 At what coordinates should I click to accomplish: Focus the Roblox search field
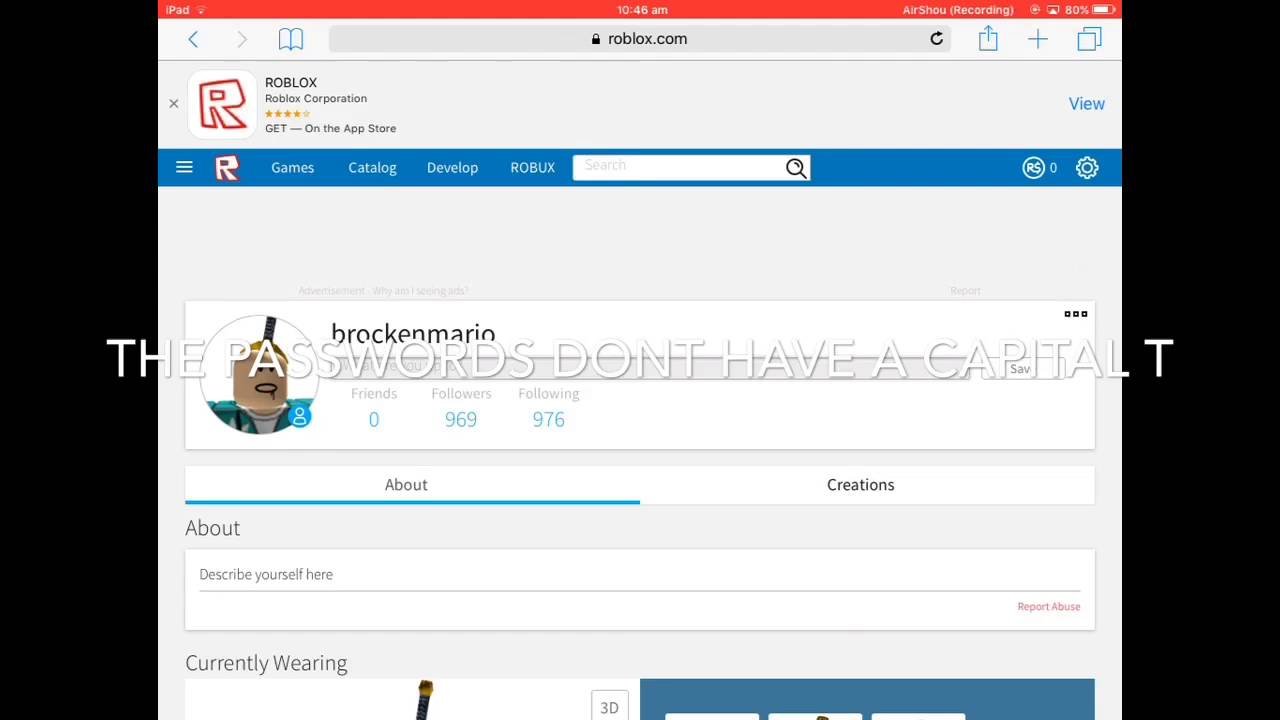coord(679,167)
